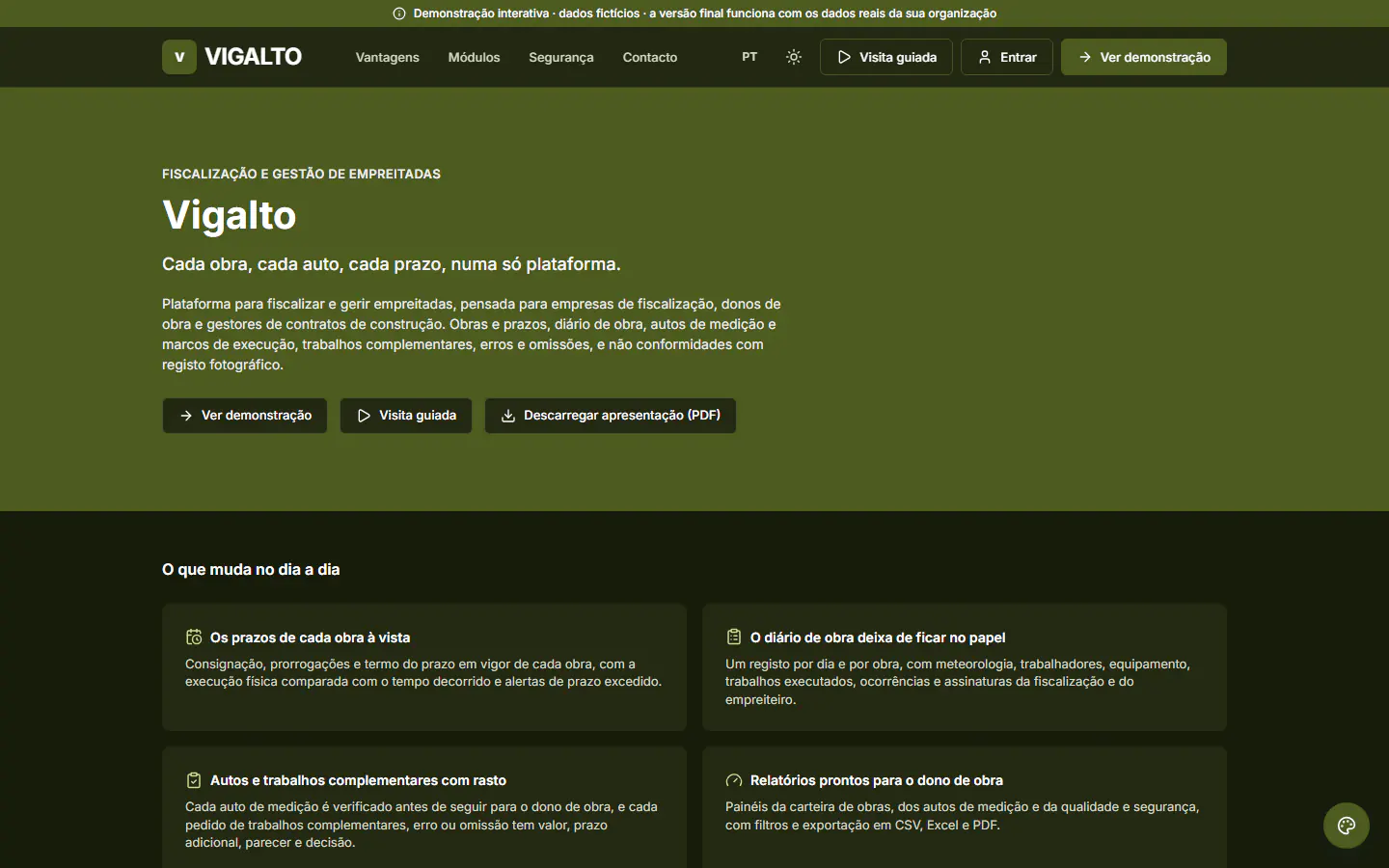The width and height of the screenshot is (1389, 868).
Task: Click the 'O que muda no dia a dia' heading
Action: coord(251,569)
